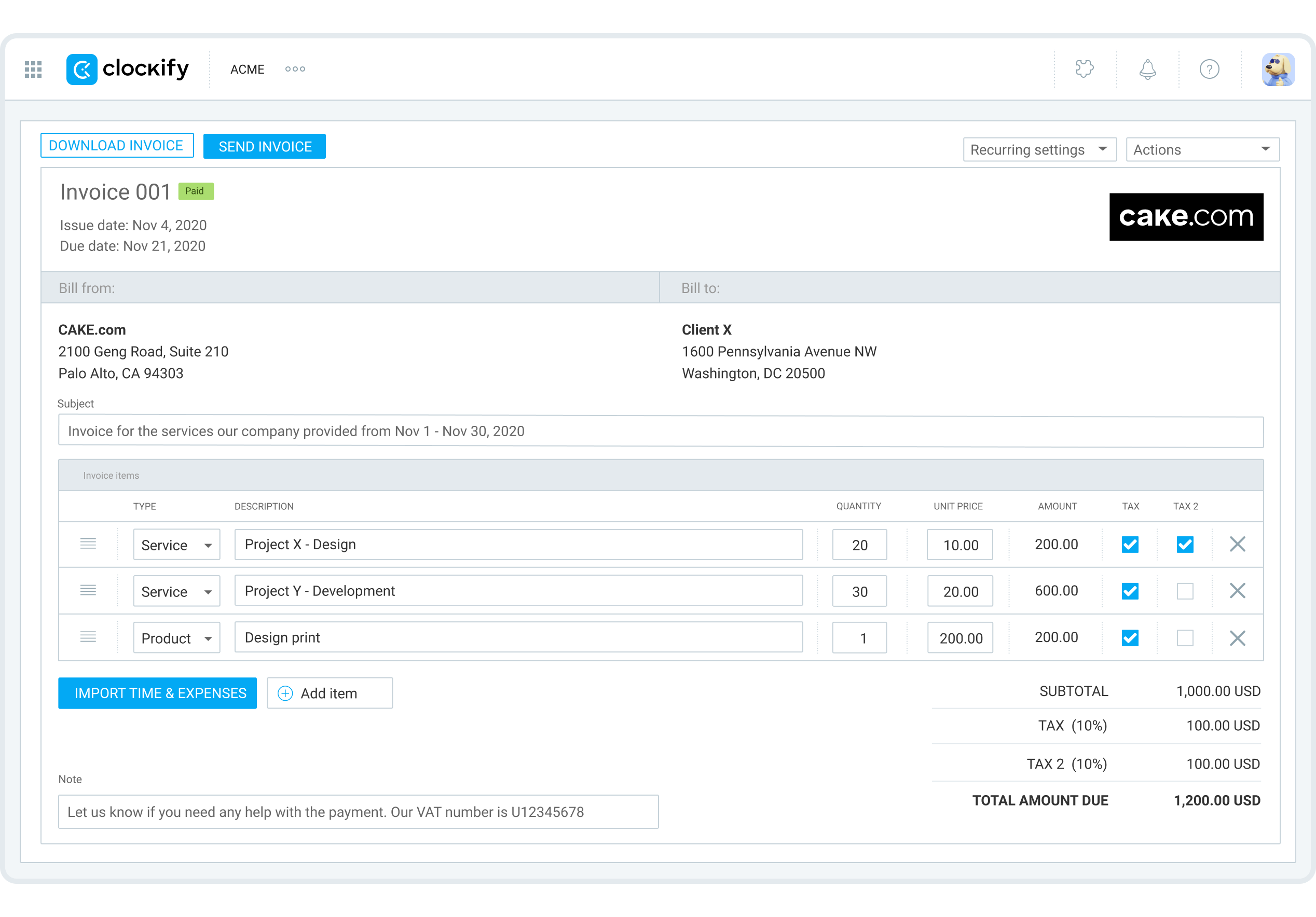The image size is (1316, 917).
Task: Open the three-dot menu next to ACME
Action: (x=295, y=69)
